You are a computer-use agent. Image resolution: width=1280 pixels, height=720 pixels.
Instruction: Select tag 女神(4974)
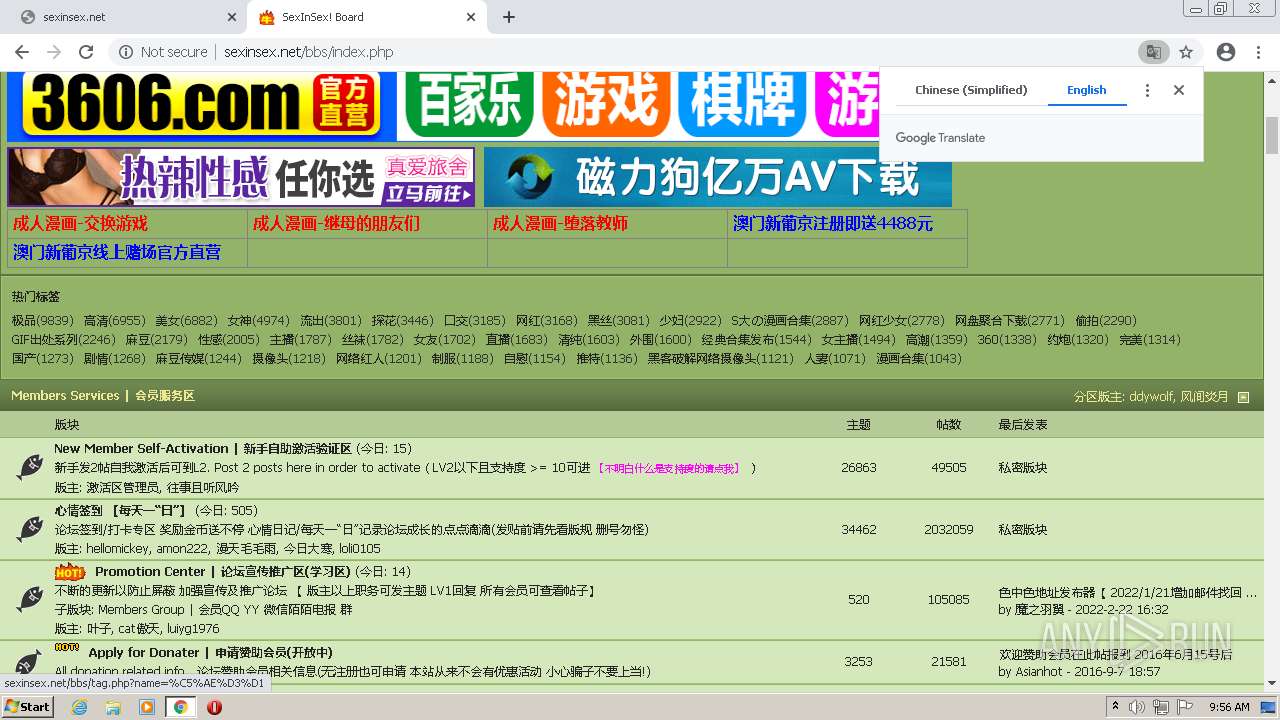point(258,321)
